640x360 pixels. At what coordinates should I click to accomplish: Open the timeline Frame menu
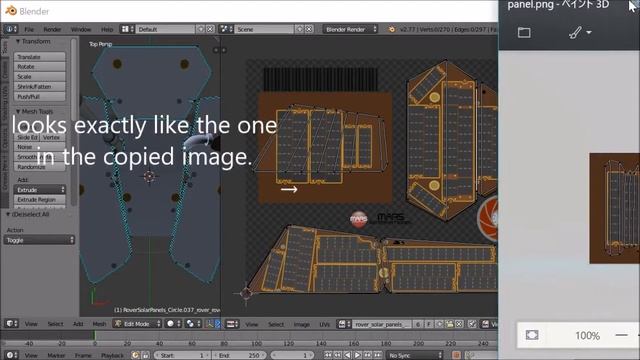coord(83,356)
